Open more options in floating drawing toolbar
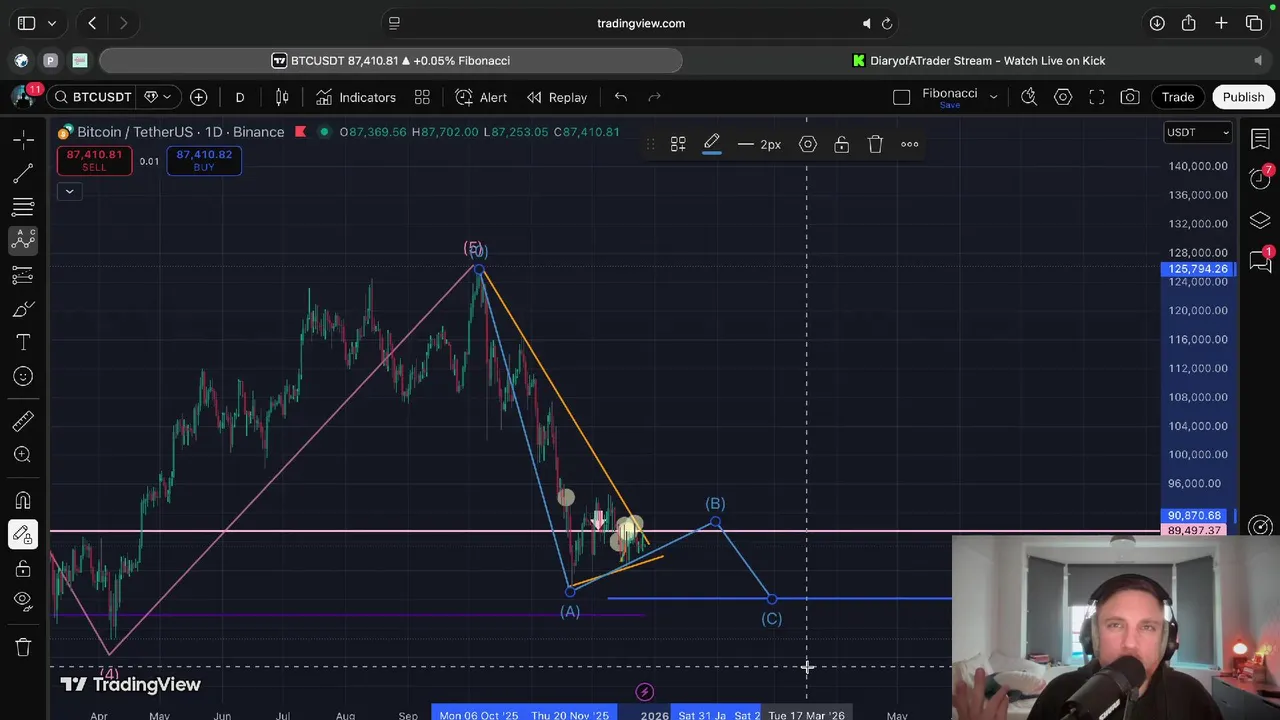Image resolution: width=1280 pixels, height=720 pixels. 910,144
